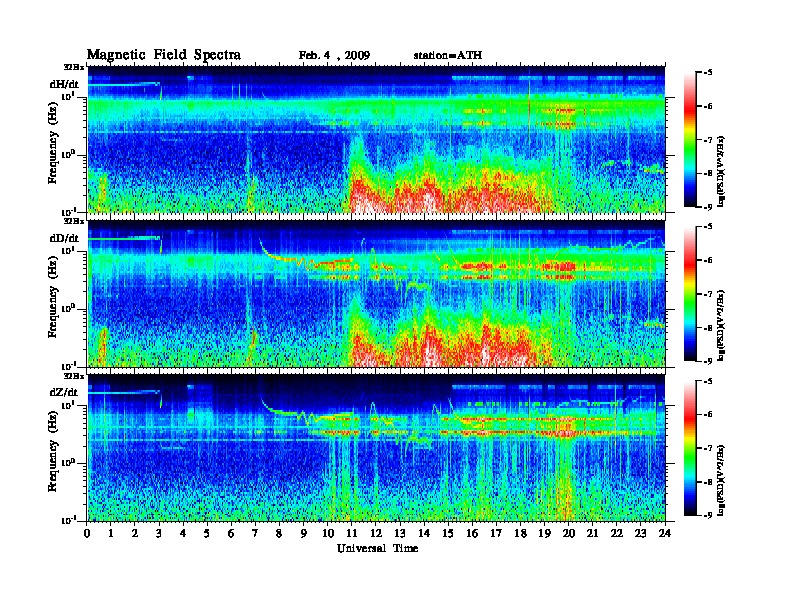
Task: Select the dD/dt panel label
Action: click(x=65, y=238)
